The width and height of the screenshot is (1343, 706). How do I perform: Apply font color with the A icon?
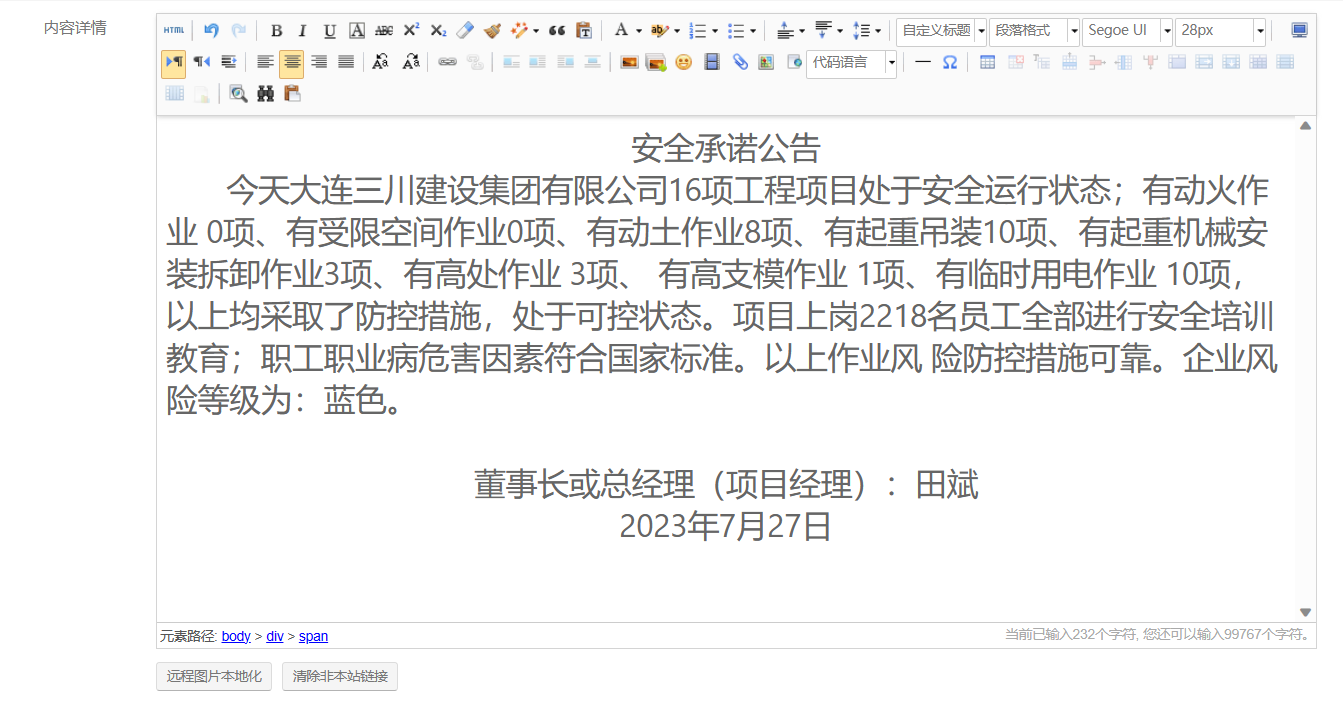coord(621,31)
